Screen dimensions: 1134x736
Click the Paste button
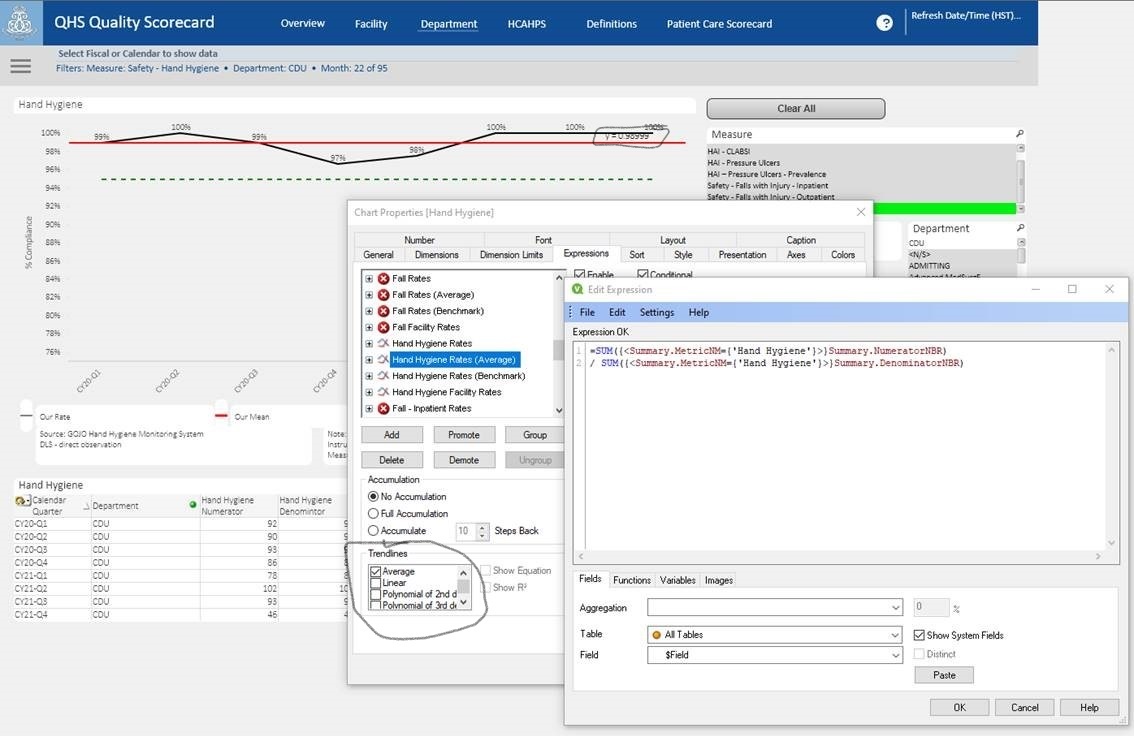(943, 675)
